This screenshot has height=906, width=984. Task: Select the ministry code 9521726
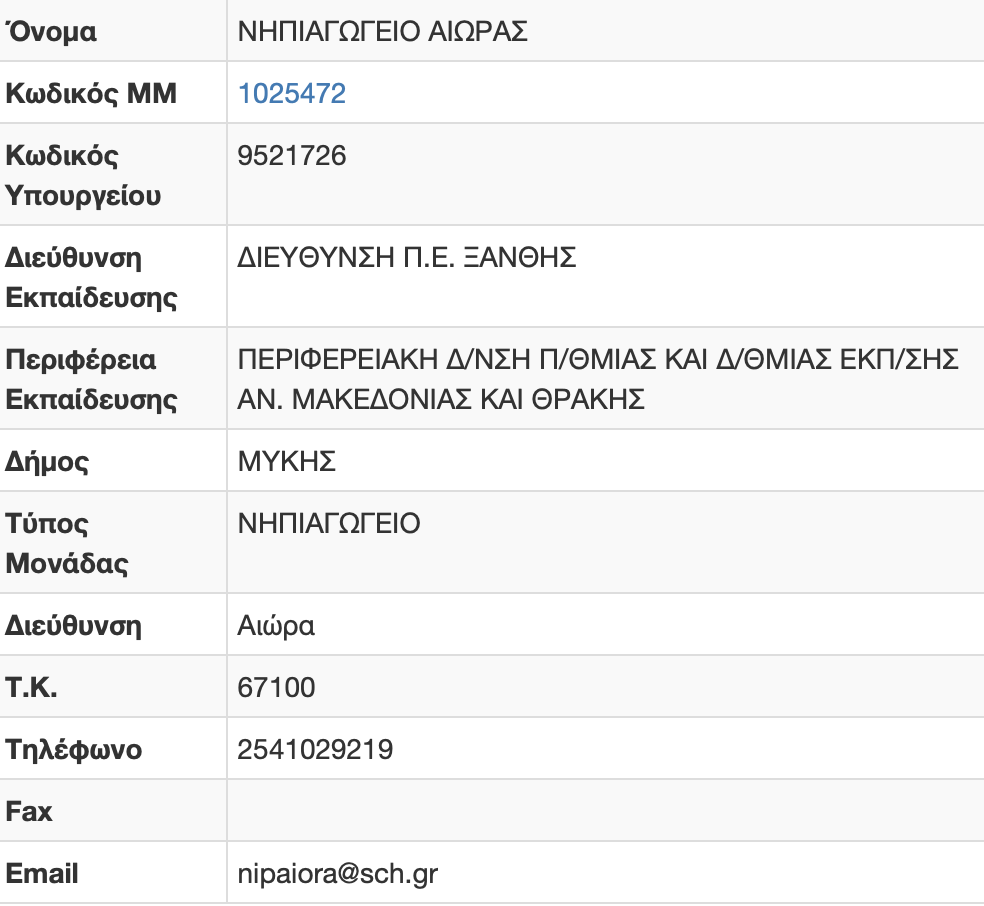(292, 156)
